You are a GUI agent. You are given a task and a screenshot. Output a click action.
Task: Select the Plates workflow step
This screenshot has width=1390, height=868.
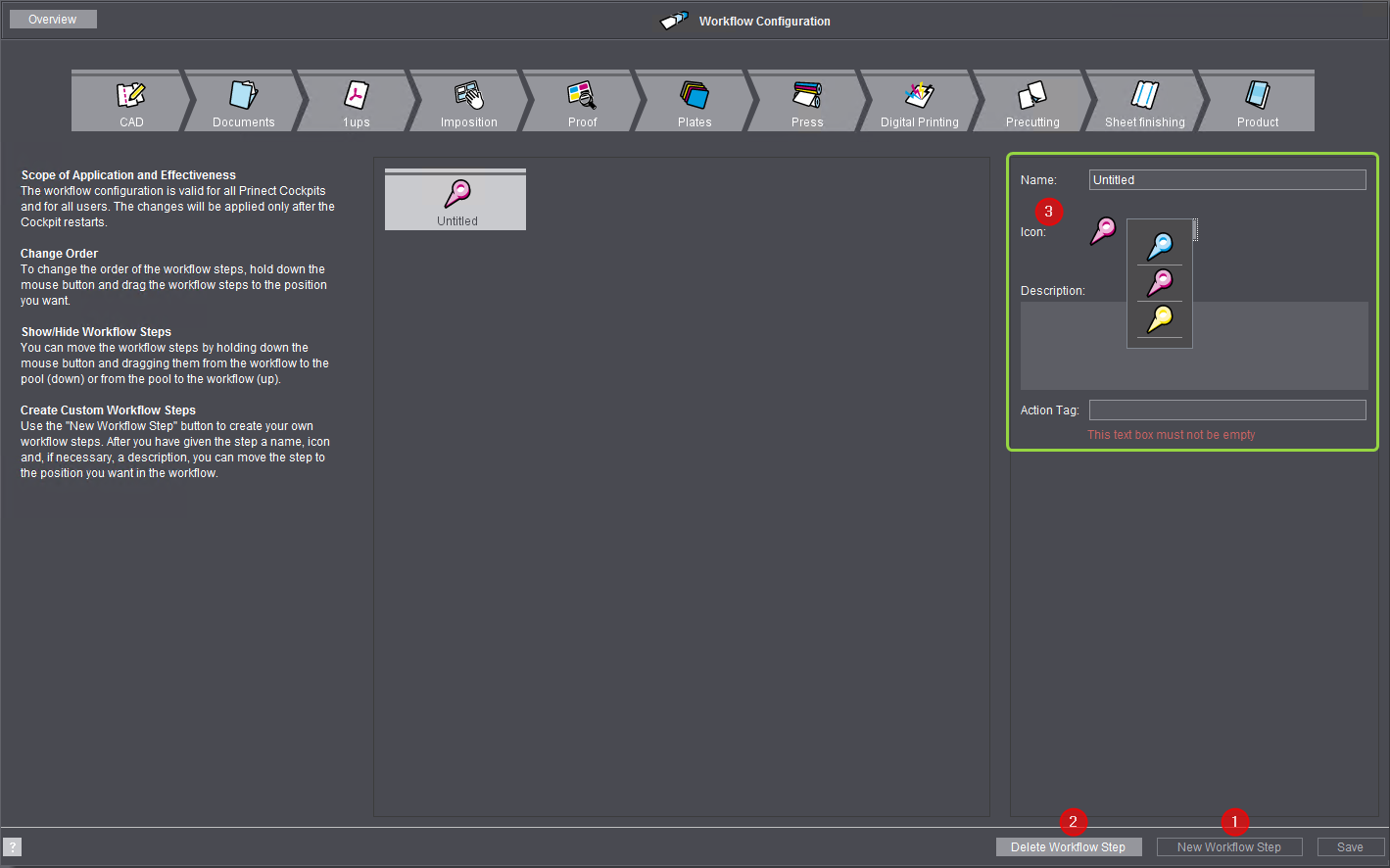(x=695, y=101)
